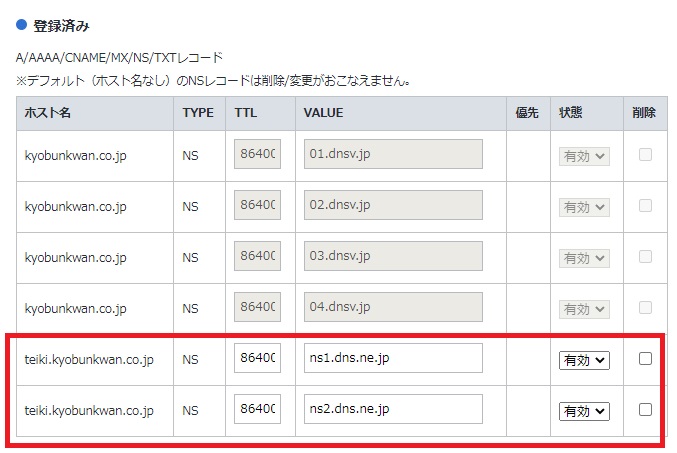This screenshot has width=677, height=453.
Task: Click the blue bullet beside 登録済み
Action: (21, 23)
